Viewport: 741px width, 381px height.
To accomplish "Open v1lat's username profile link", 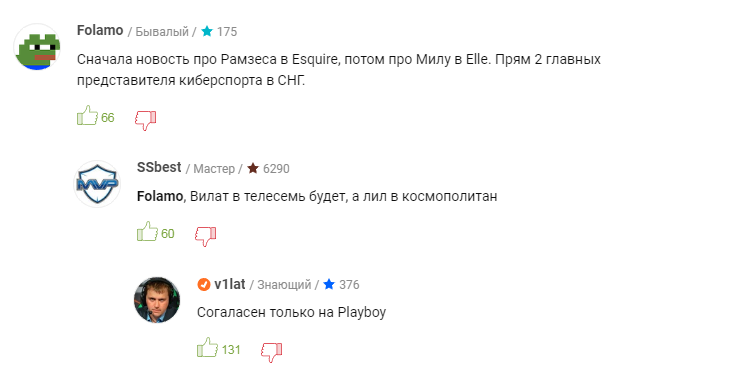I will pos(230,284).
